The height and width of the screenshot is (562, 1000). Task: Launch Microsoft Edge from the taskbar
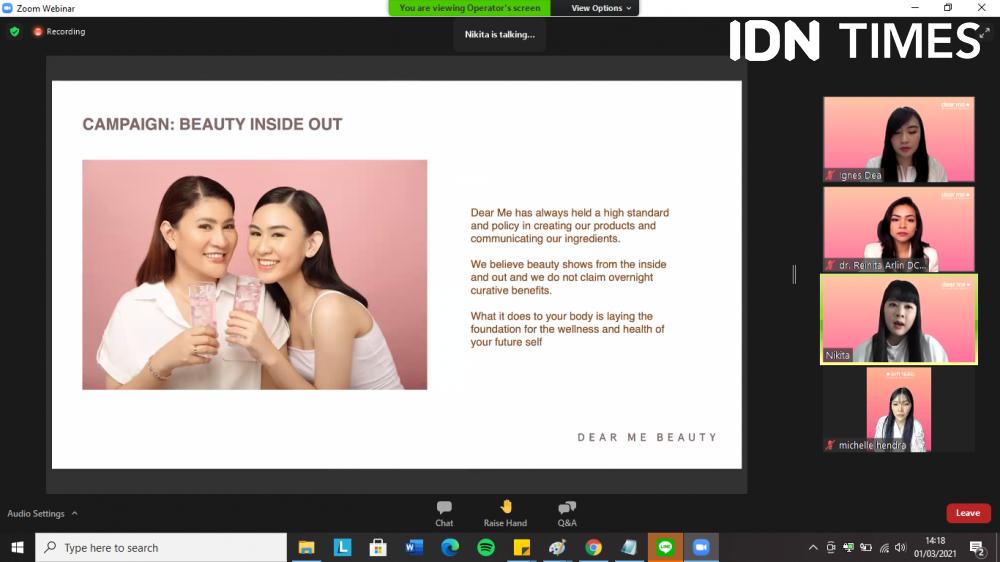pyautogui.click(x=450, y=547)
